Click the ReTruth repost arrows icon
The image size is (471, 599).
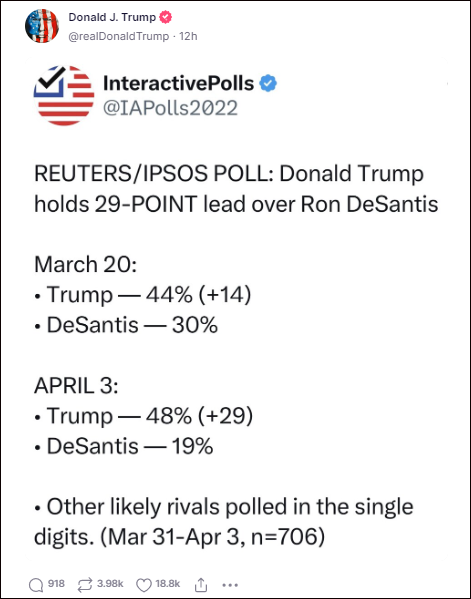tap(85, 585)
